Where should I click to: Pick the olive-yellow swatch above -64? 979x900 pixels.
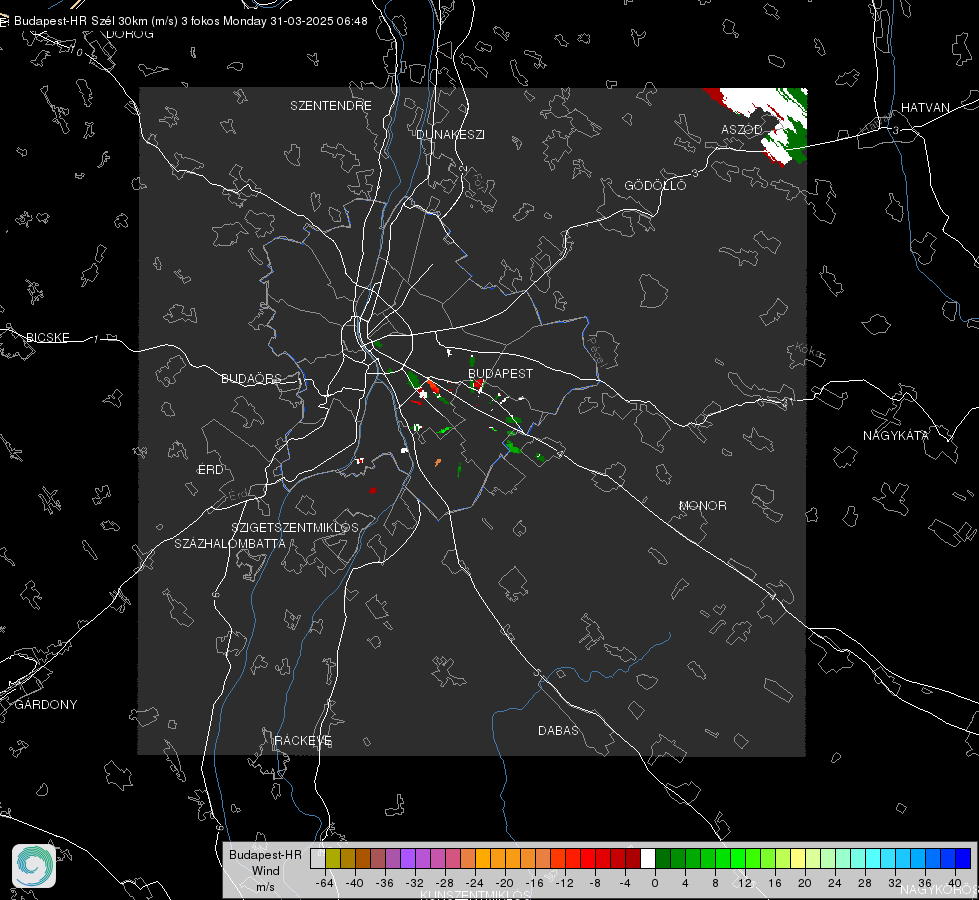pos(332,858)
